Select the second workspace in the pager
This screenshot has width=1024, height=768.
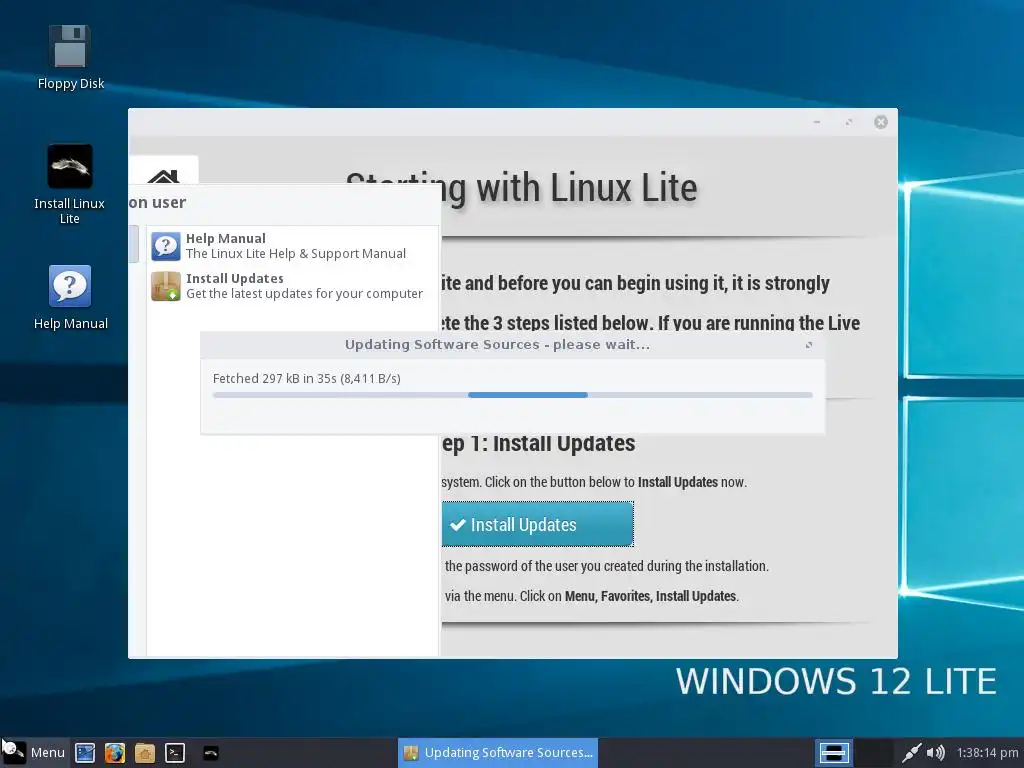coord(874,753)
